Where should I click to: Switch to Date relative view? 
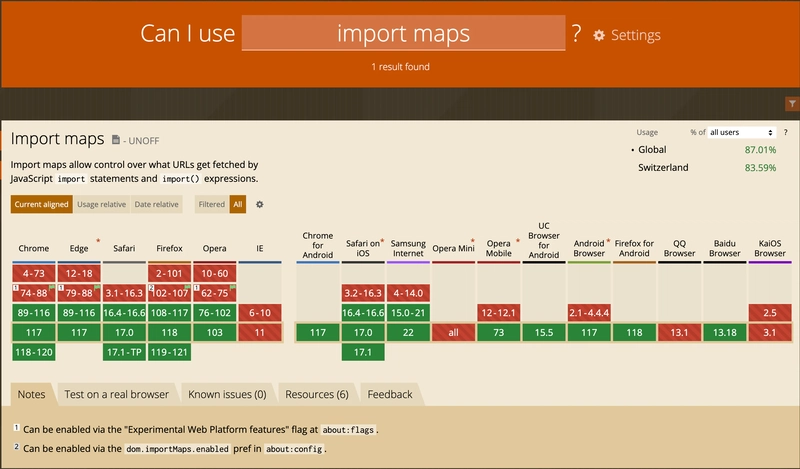point(157,204)
